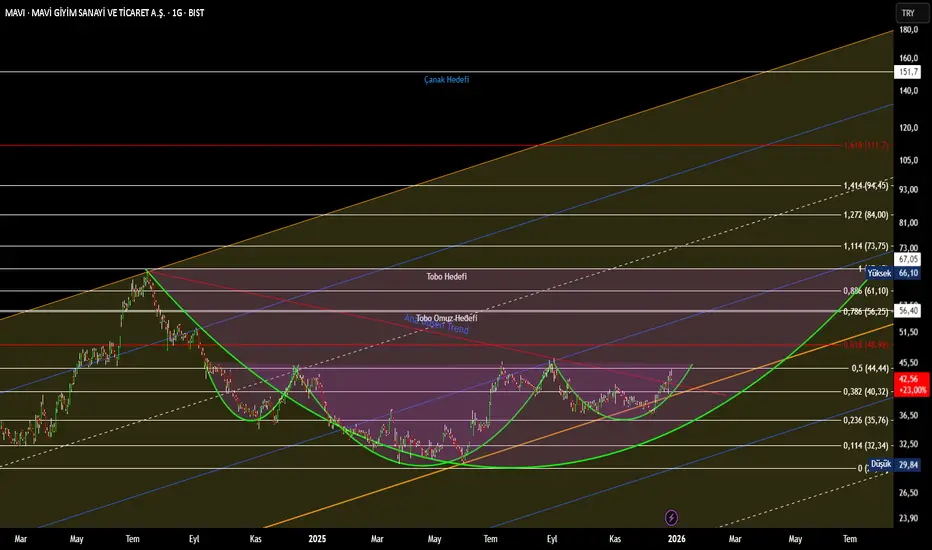Click the Düşük 29,84 low price tag

point(895,464)
